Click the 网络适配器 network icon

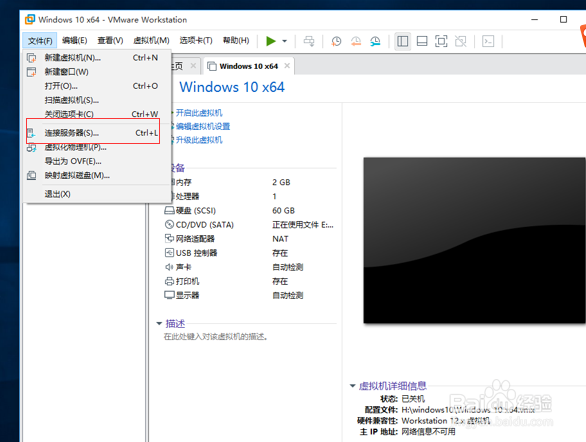[169, 239]
